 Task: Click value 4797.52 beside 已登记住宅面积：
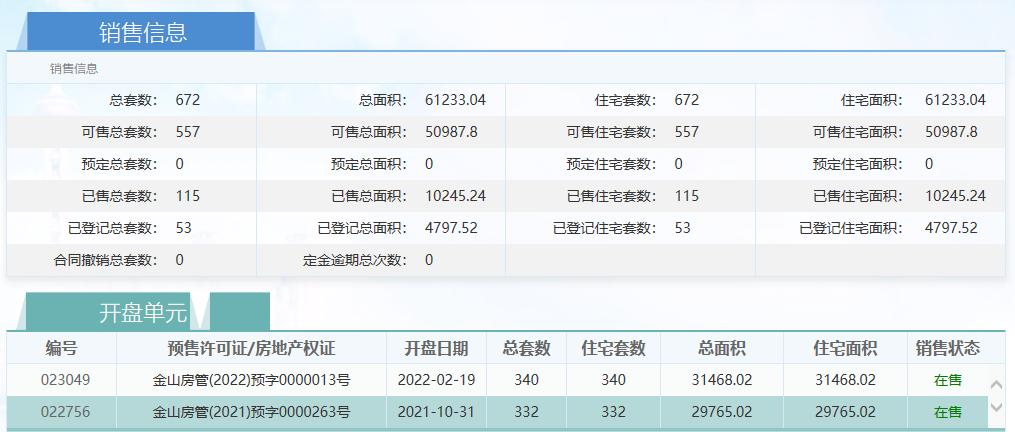tap(952, 228)
